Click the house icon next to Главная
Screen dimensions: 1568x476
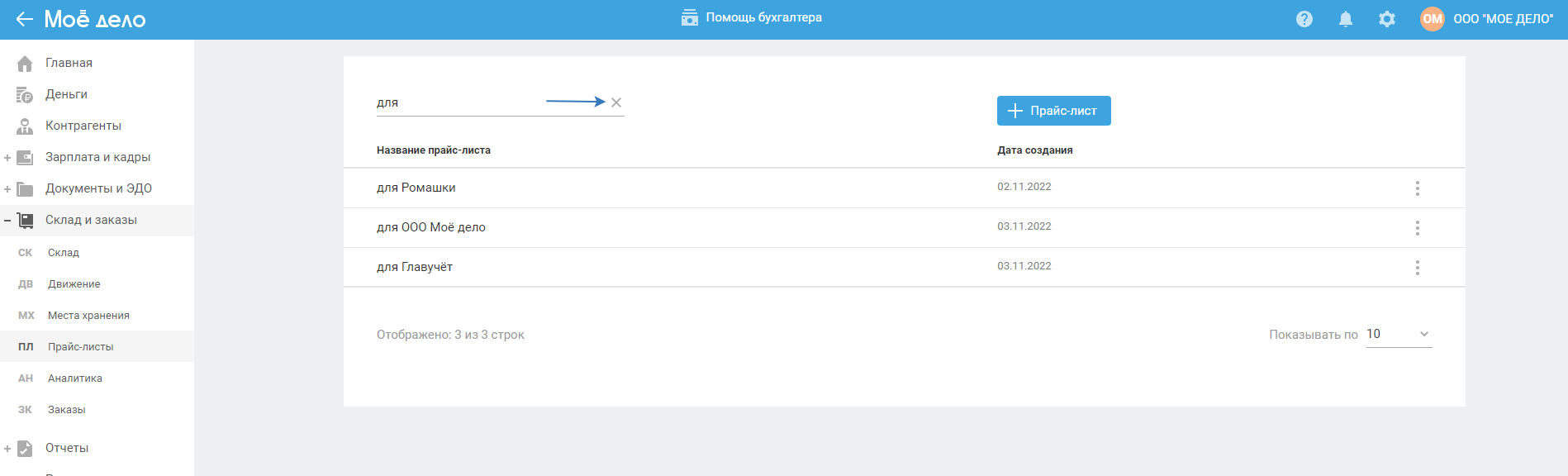[25, 64]
